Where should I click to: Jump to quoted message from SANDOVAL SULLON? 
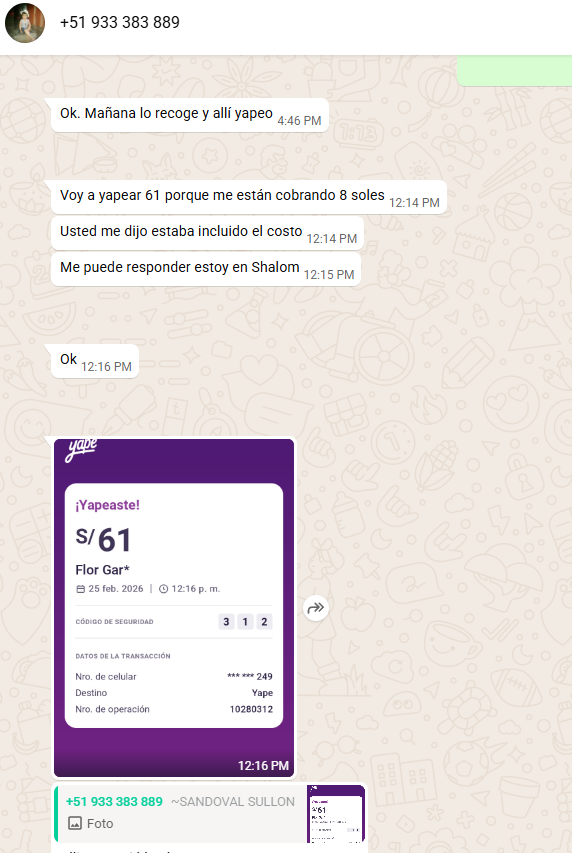click(x=210, y=813)
